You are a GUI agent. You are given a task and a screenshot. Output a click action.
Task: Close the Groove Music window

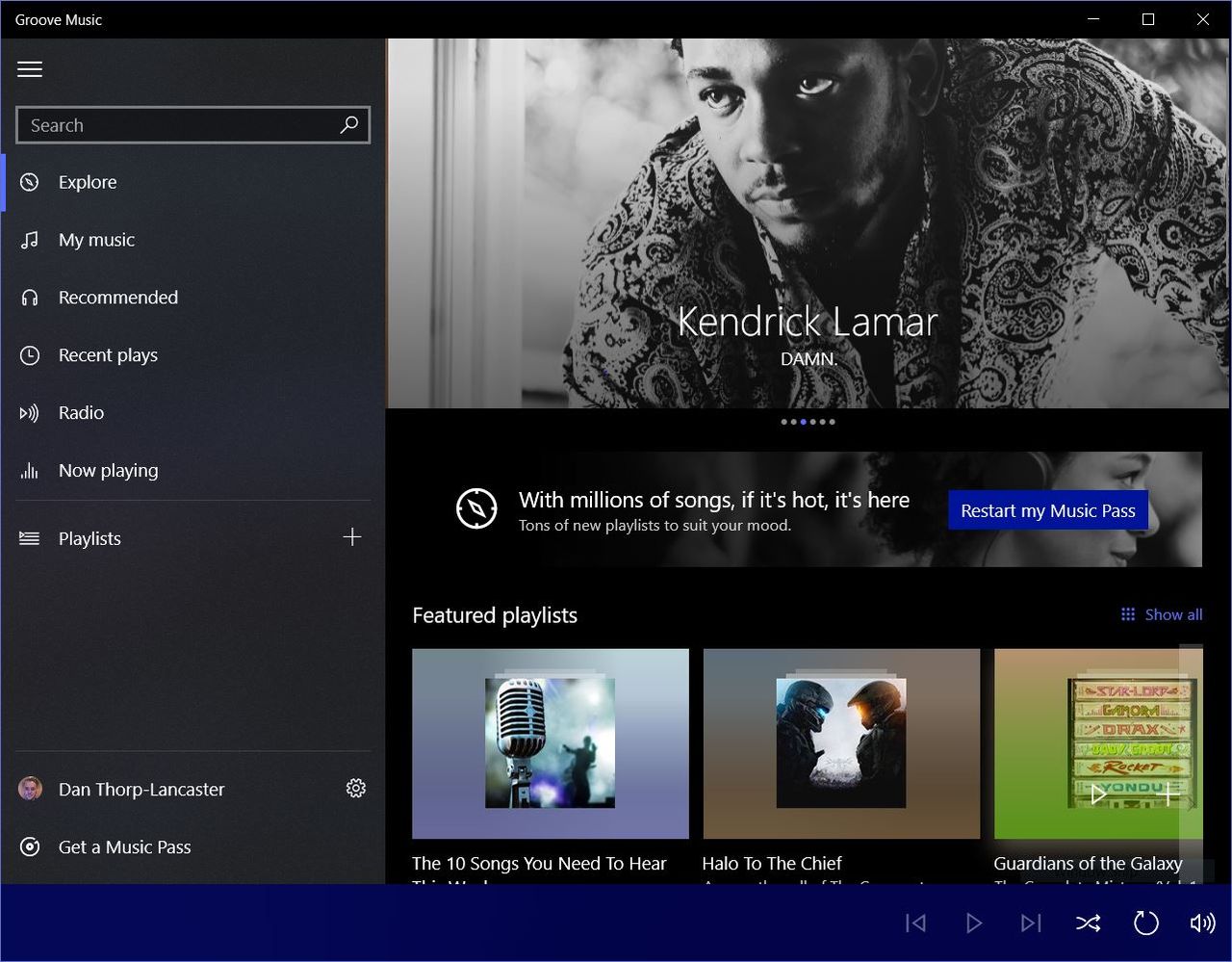pos(1203,19)
